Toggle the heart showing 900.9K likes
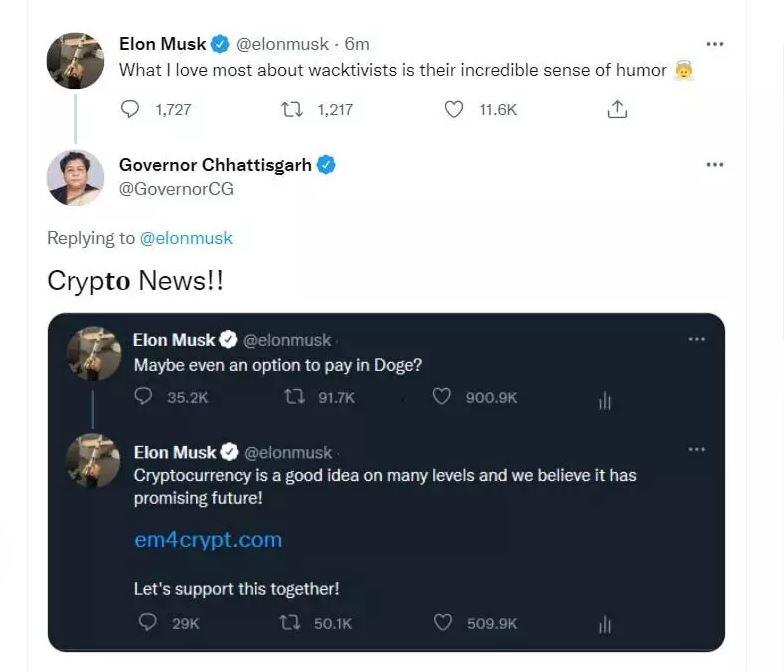The height and width of the screenshot is (671, 784). pos(442,396)
